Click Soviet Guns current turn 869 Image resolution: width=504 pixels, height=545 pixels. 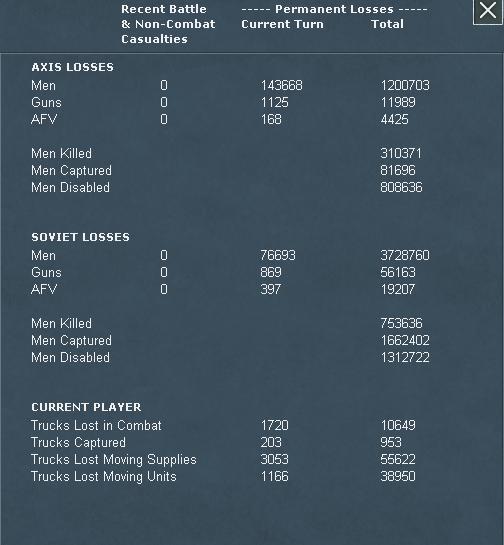[271, 272]
